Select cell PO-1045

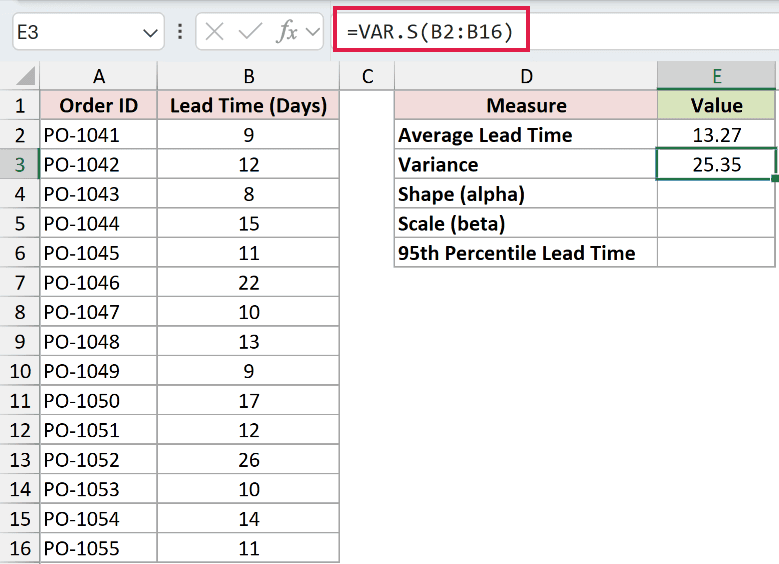point(98,253)
